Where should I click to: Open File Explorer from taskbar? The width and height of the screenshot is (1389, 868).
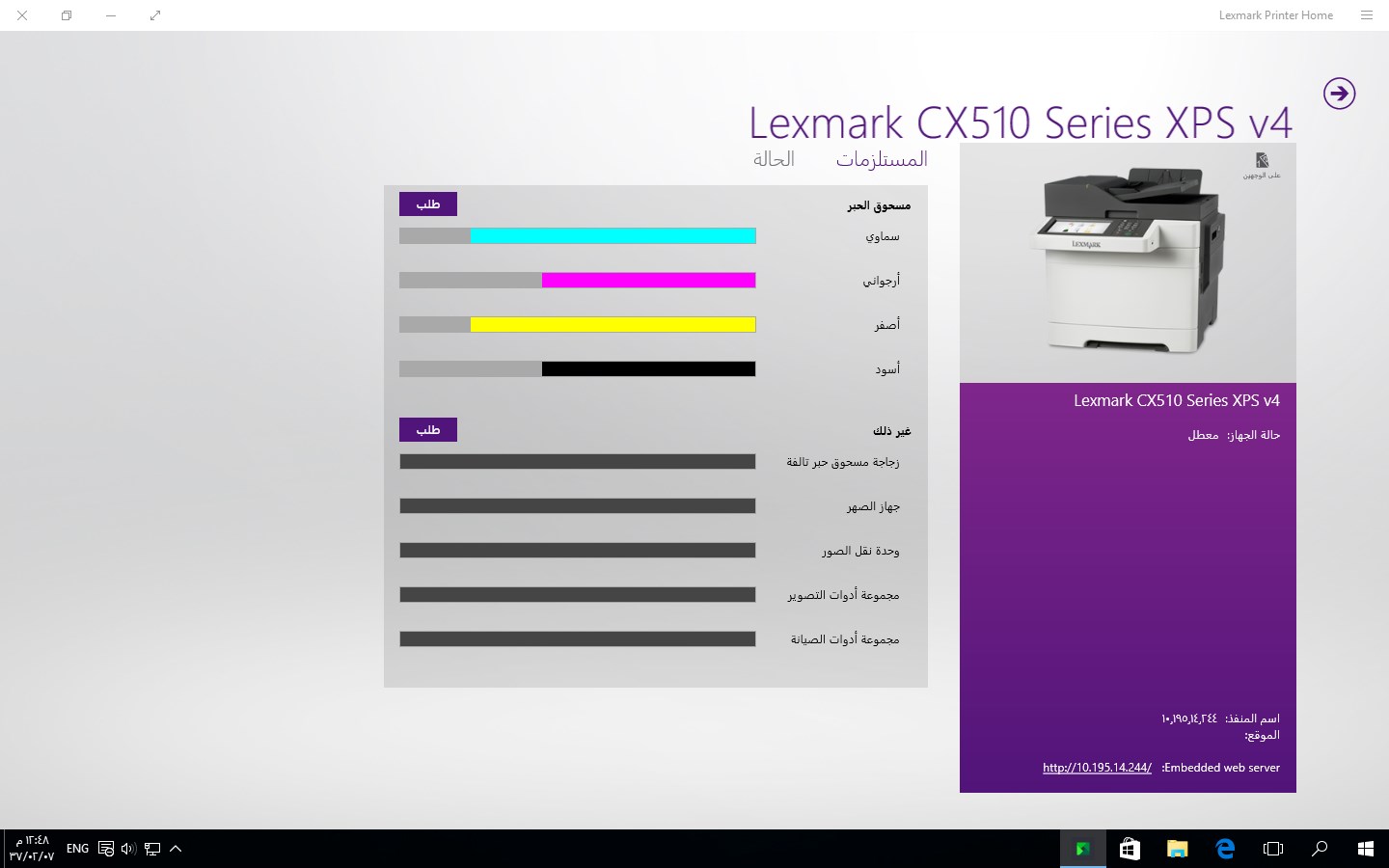(x=1177, y=849)
